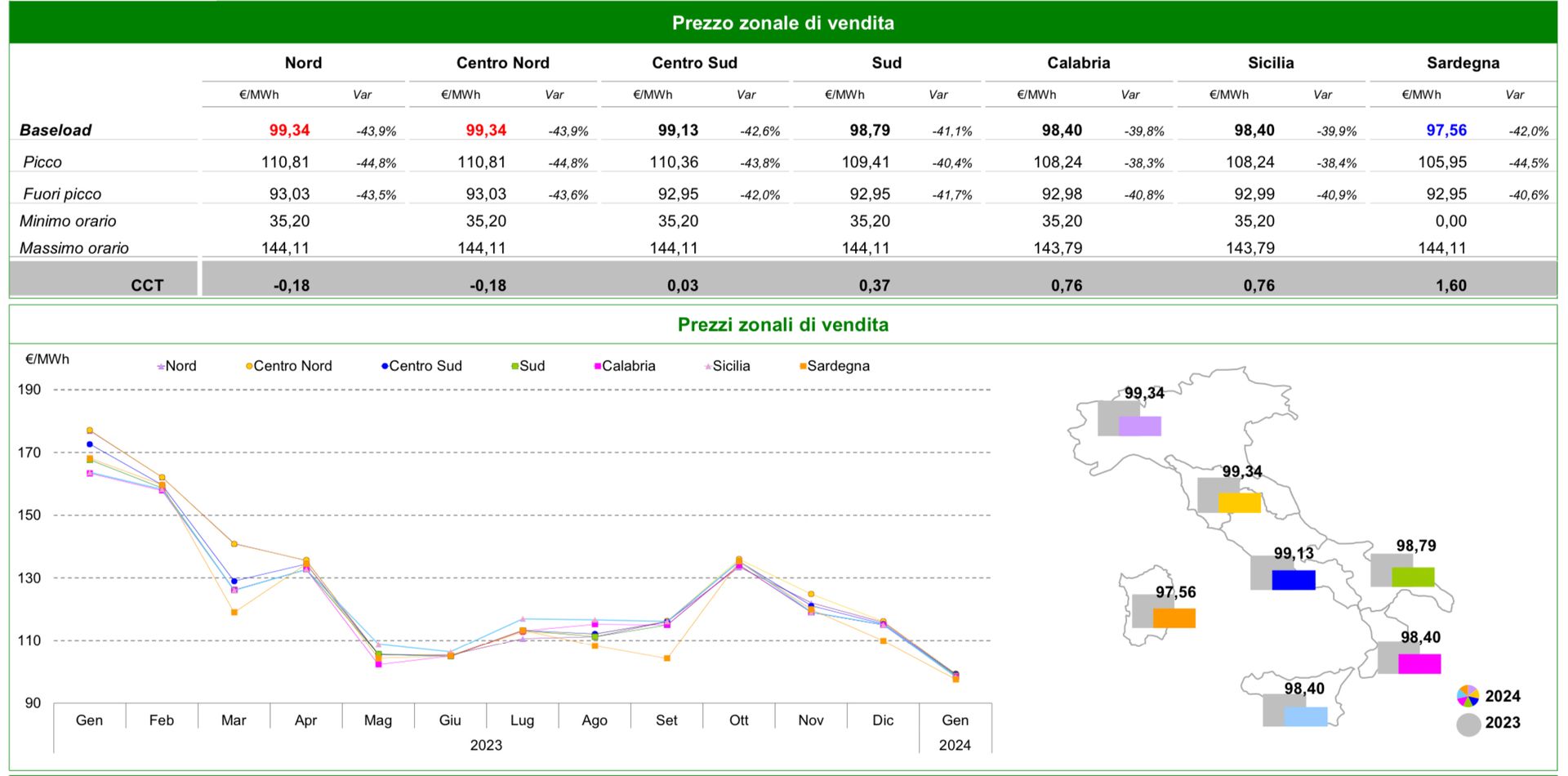Click the Ott month label on the axis
Viewport: 1568px width, 776px height.
(738, 720)
